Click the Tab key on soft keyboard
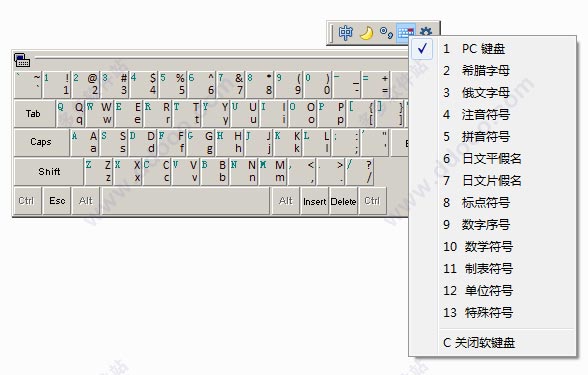This screenshot has width=588, height=375. point(34,113)
